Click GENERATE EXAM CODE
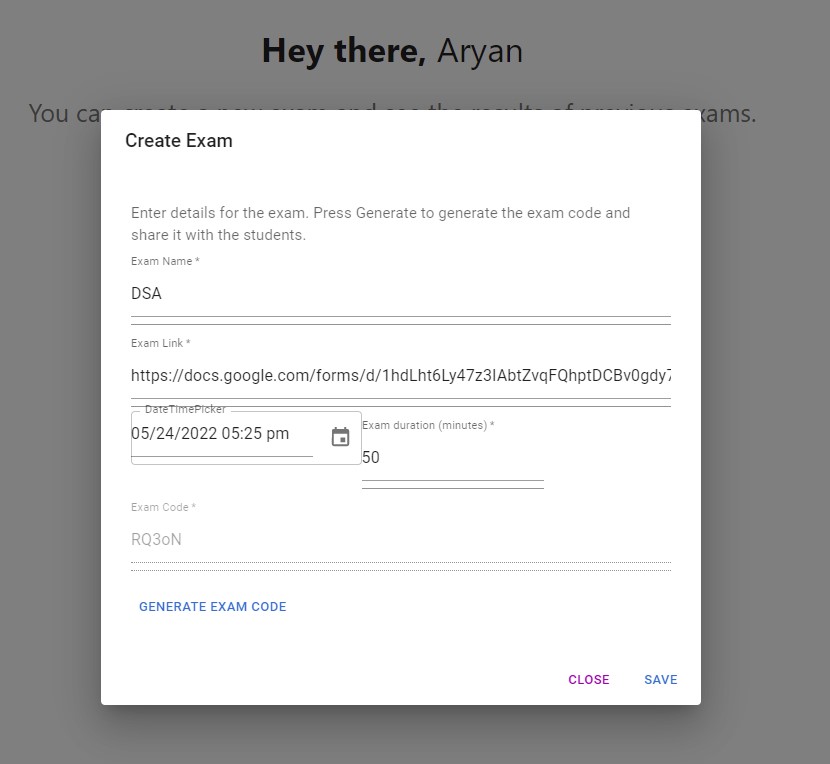 [212, 607]
